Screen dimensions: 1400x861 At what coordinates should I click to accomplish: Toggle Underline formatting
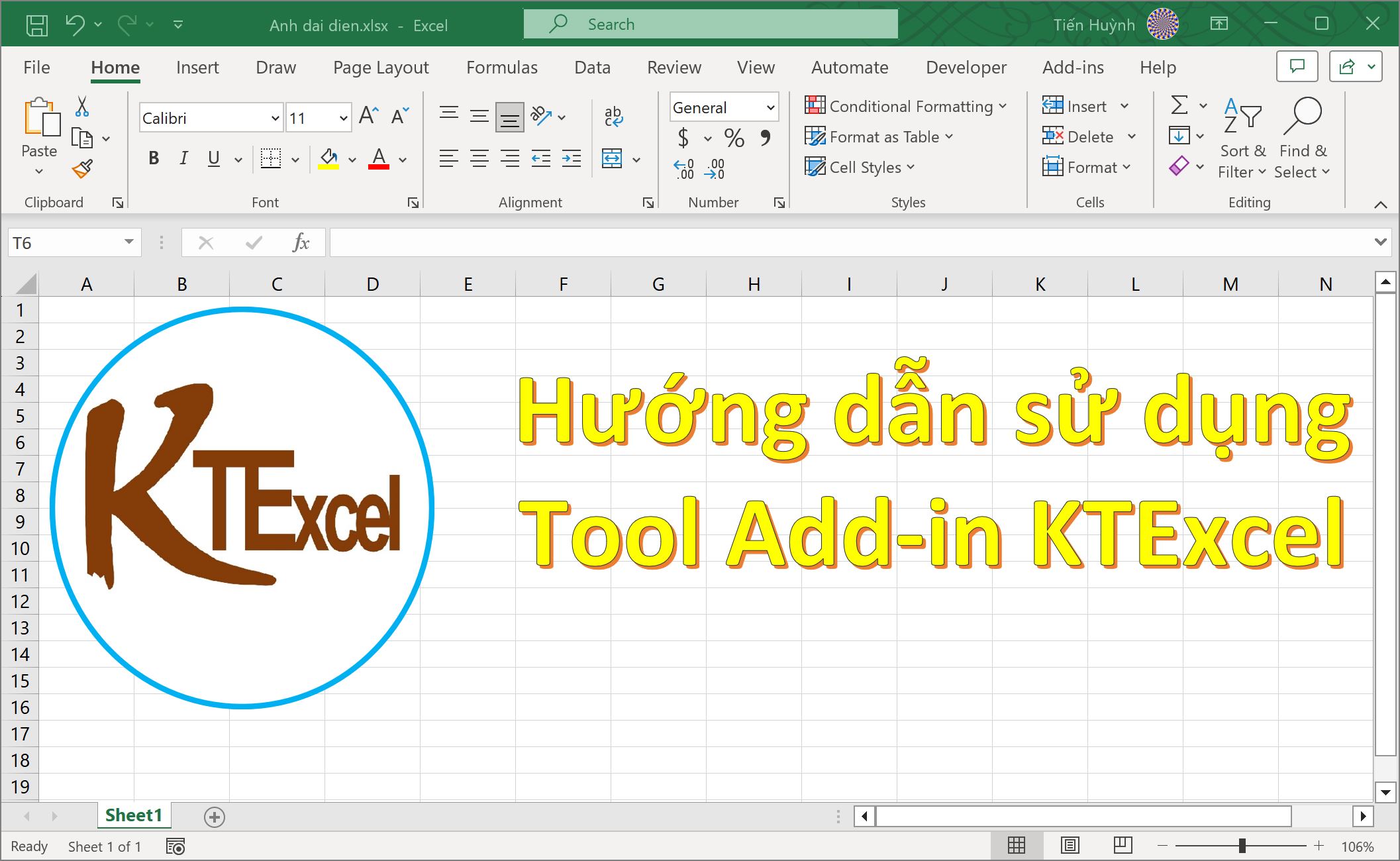coord(213,158)
